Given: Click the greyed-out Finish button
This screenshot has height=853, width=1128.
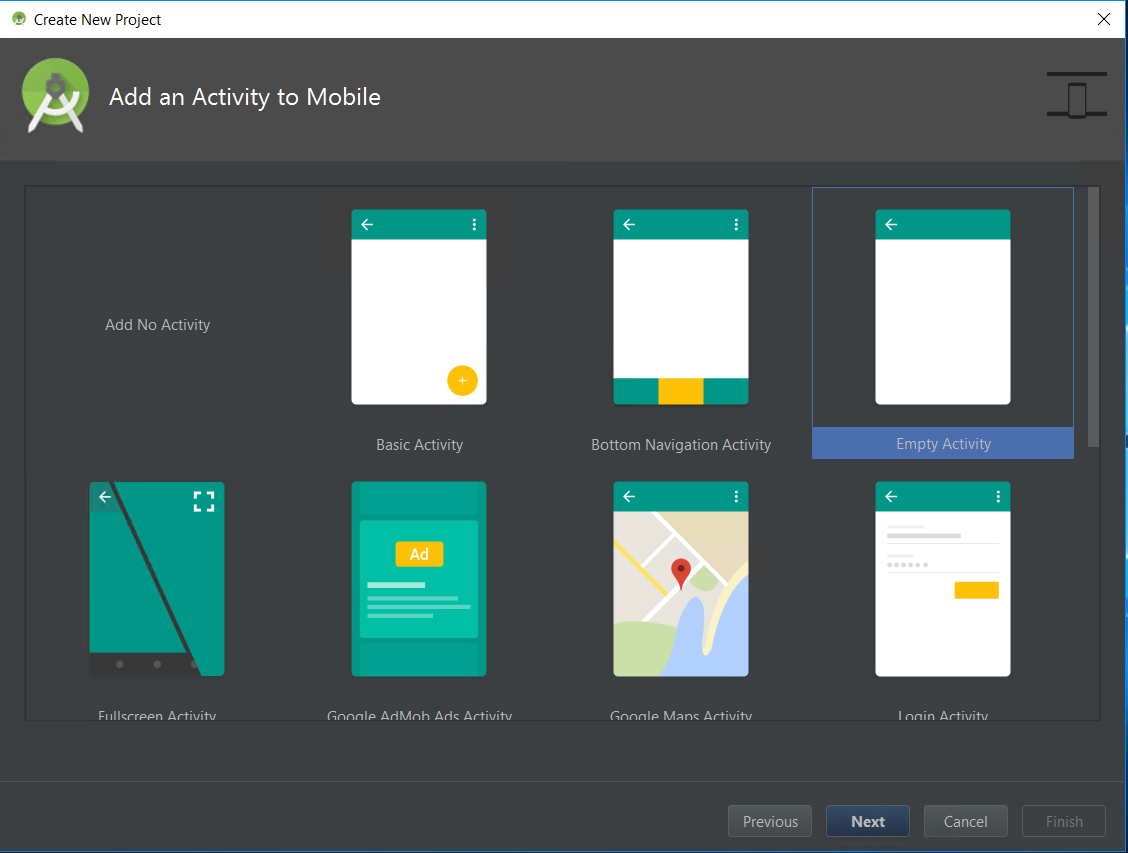Looking at the screenshot, I should [x=1064, y=821].
